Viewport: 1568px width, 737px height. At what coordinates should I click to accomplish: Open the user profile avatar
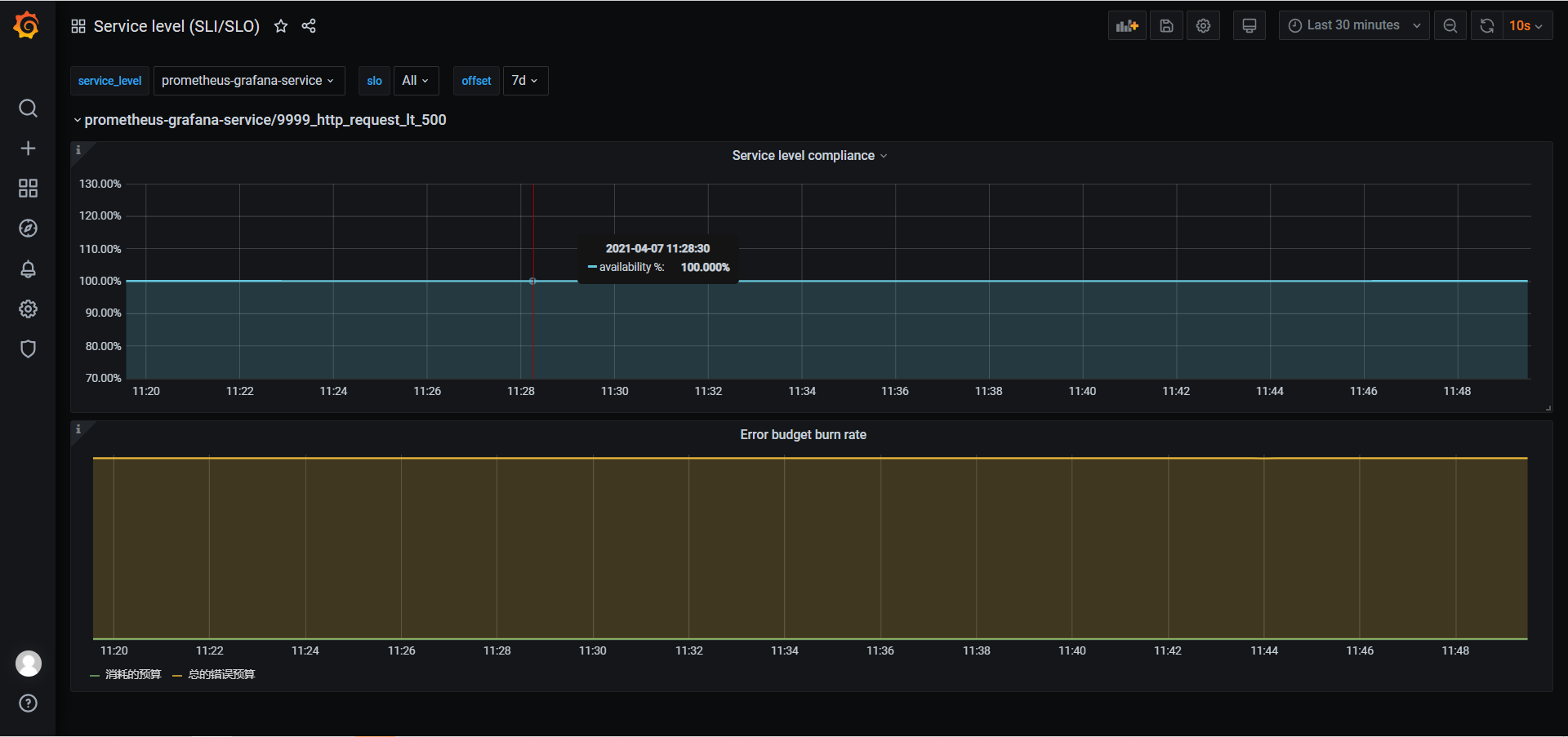(29, 664)
